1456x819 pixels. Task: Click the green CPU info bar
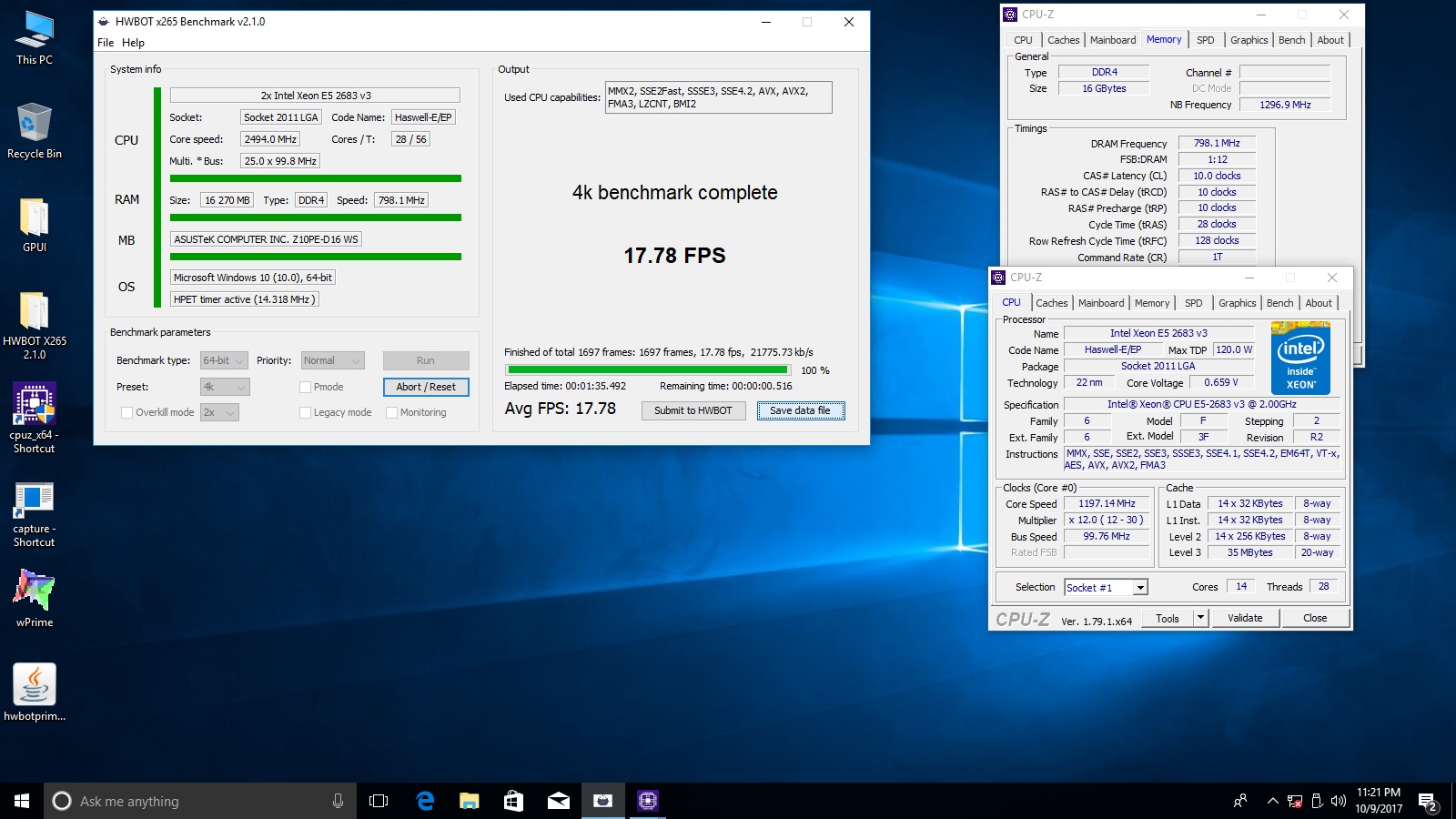point(315,178)
